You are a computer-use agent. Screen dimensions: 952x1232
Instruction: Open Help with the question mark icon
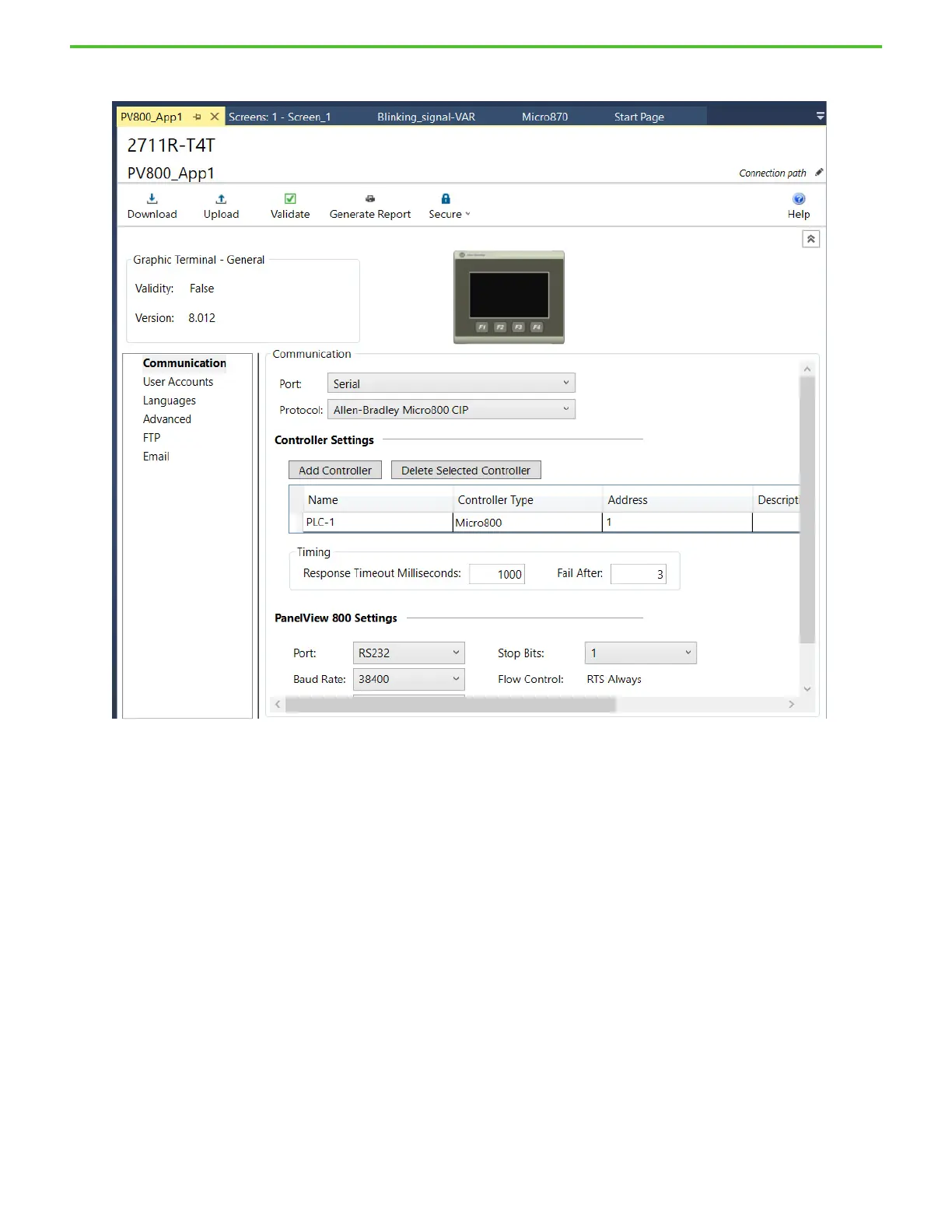tap(799, 199)
